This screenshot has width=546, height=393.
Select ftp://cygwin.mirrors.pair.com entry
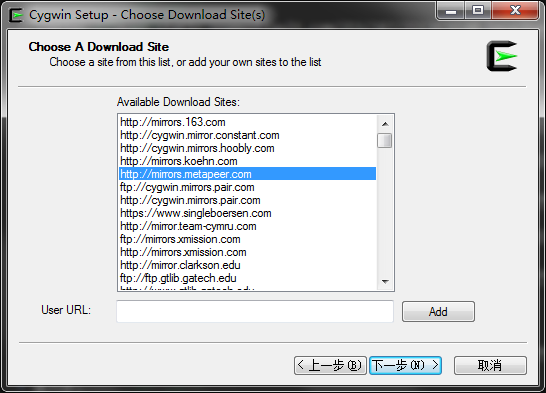(x=248, y=187)
